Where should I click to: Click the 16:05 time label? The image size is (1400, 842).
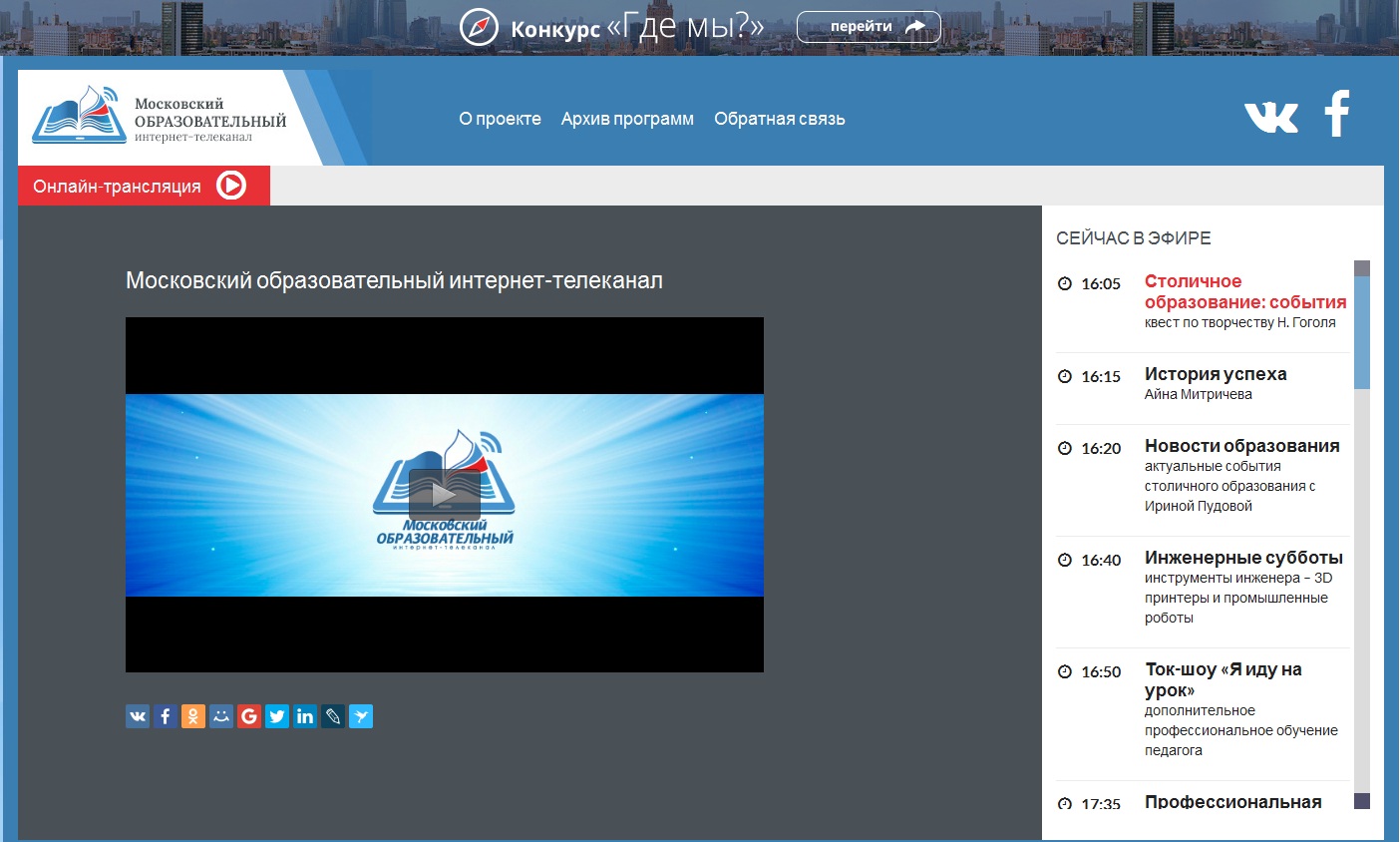point(1101,284)
